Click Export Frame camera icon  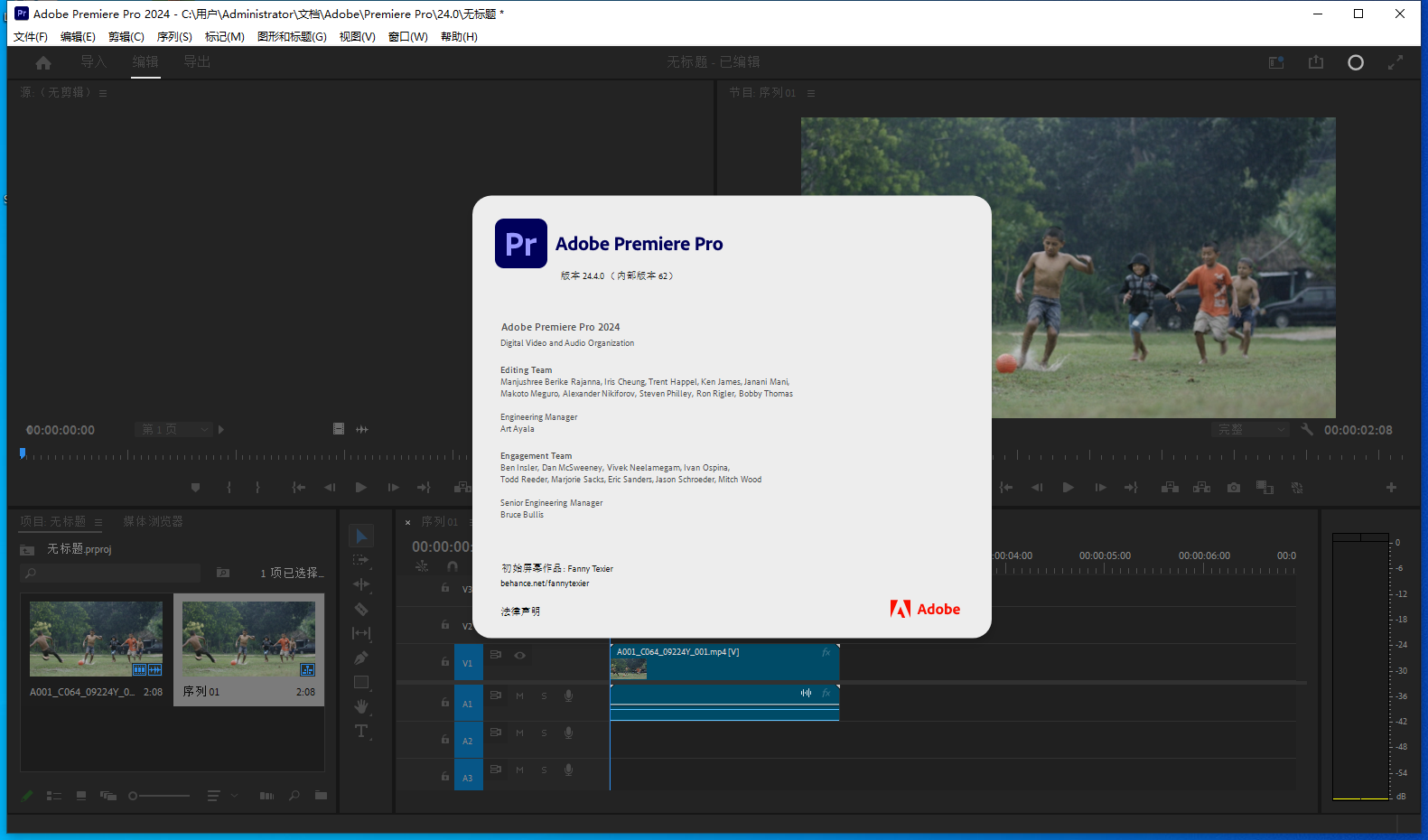coord(1234,488)
